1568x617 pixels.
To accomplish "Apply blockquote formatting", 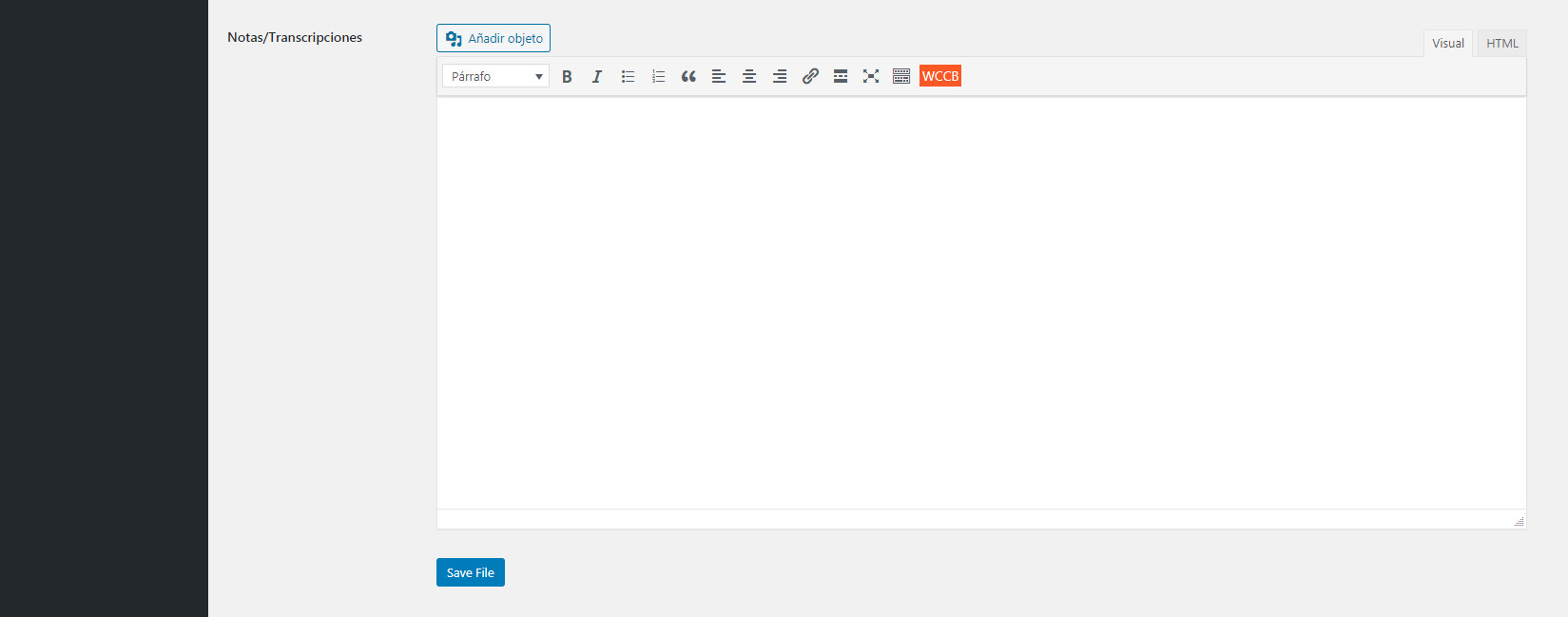I will 688,76.
